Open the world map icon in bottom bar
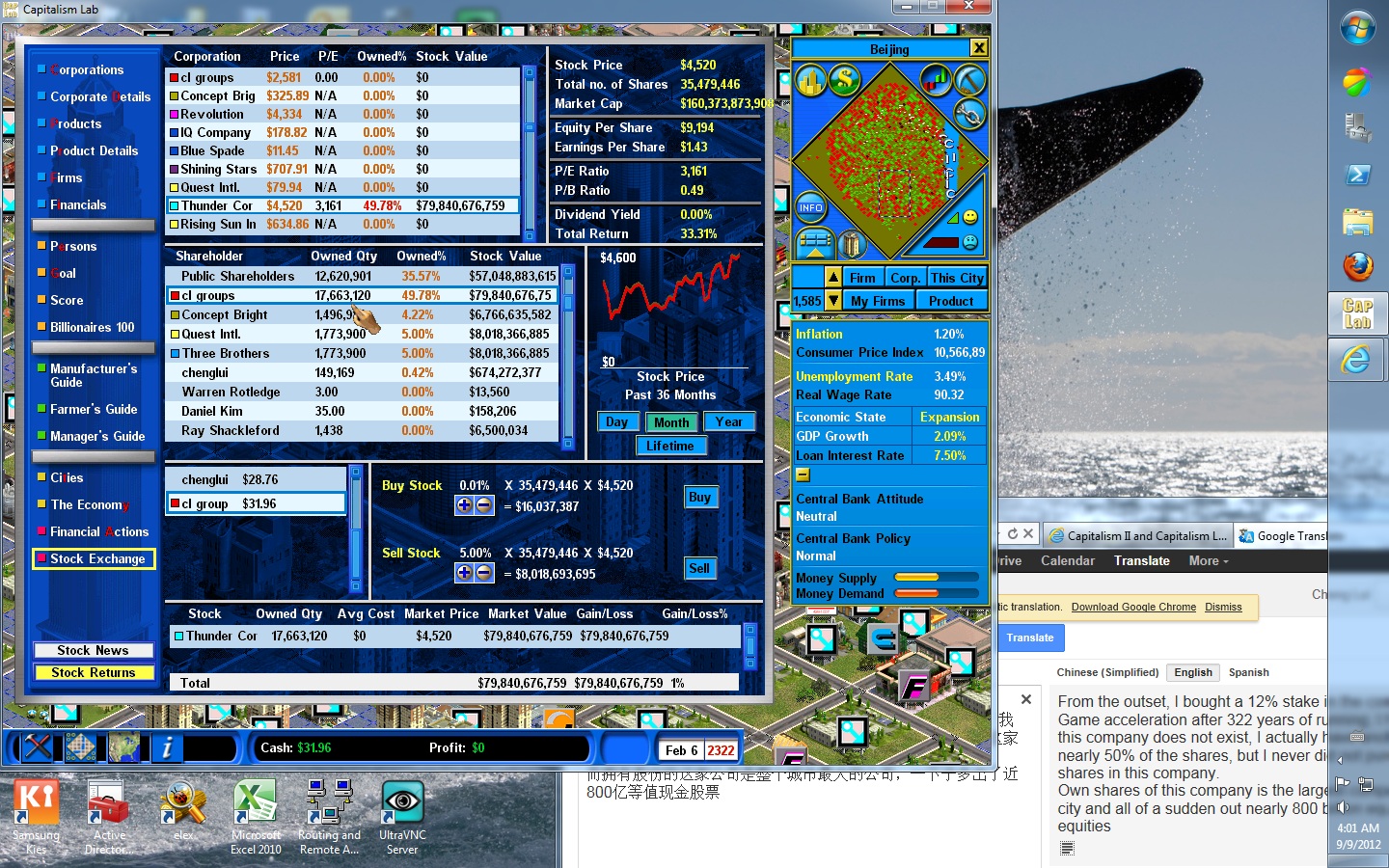Screen dimensions: 1389x868 pyautogui.click(x=123, y=746)
